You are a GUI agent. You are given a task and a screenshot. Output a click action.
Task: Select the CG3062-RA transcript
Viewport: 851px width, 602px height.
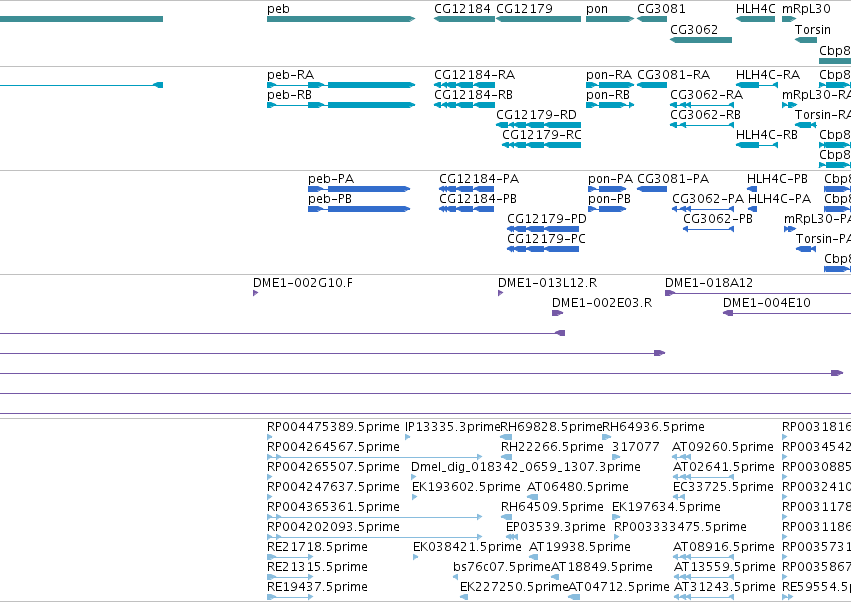pyautogui.click(x=702, y=105)
